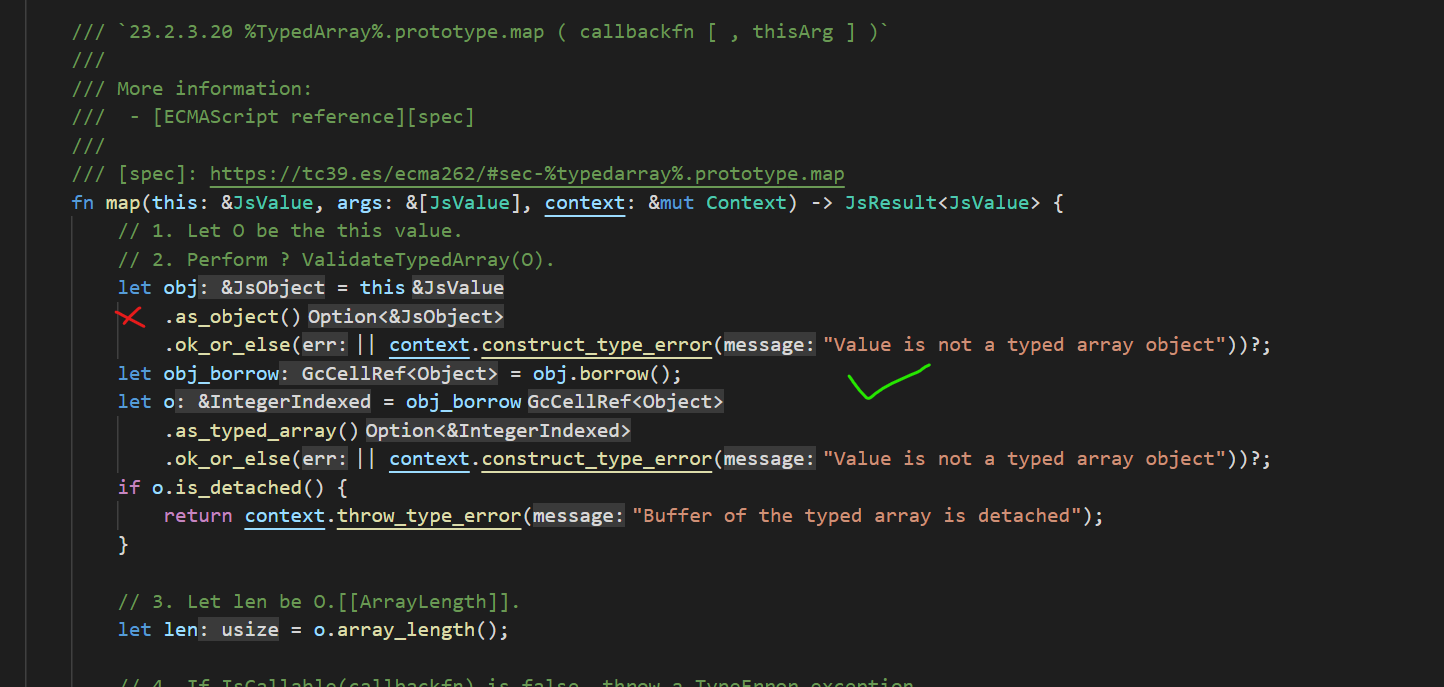This screenshot has width=1444, height=687.
Task: Click the 'map' function name in the fn signature
Action: [122, 203]
